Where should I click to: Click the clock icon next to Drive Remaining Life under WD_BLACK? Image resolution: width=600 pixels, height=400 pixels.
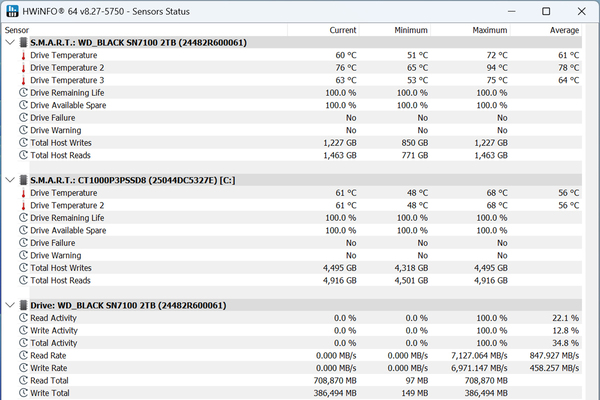pos(23,93)
